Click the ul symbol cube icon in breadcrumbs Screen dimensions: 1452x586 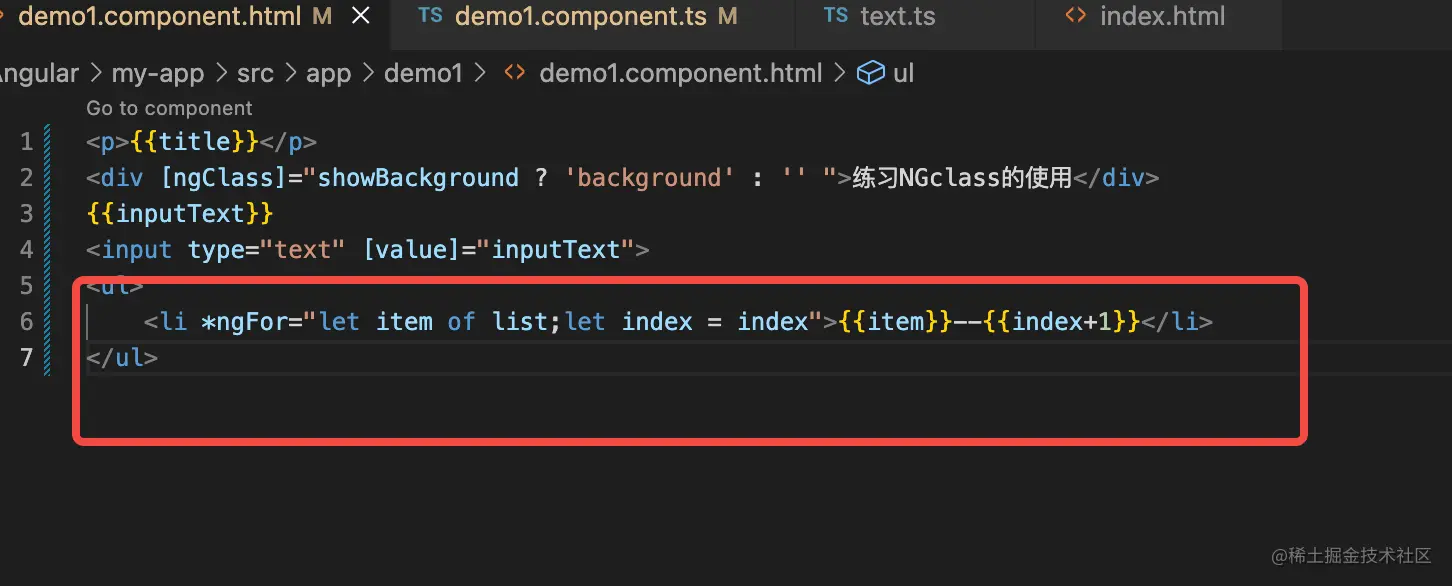click(872, 73)
